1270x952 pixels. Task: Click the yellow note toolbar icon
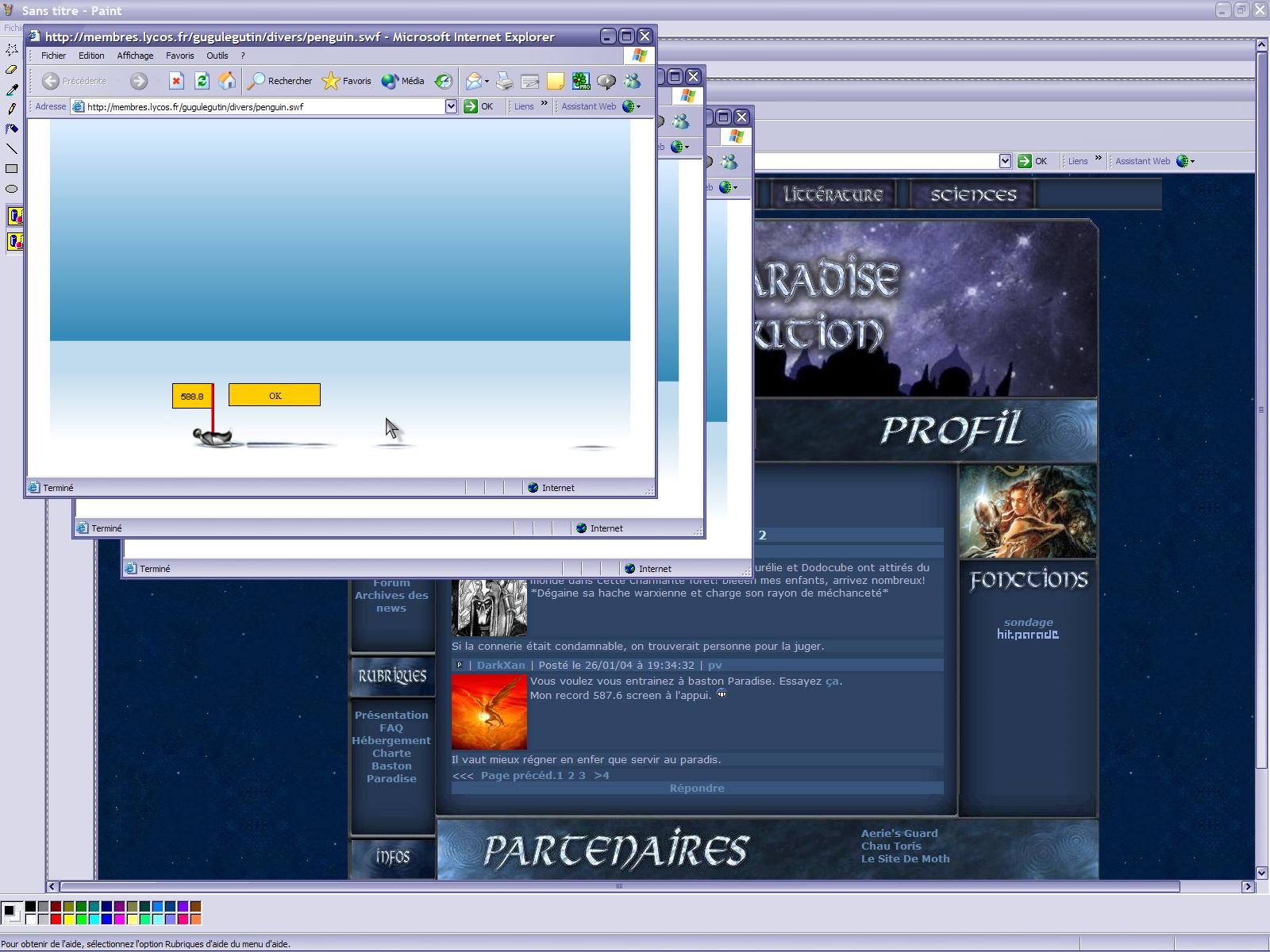tap(556, 81)
